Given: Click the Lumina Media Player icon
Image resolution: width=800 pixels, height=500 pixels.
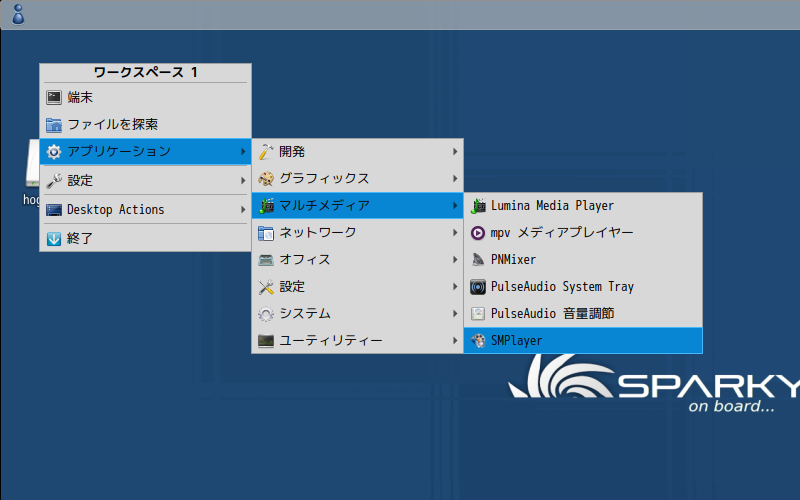Looking at the screenshot, I should click(478, 206).
